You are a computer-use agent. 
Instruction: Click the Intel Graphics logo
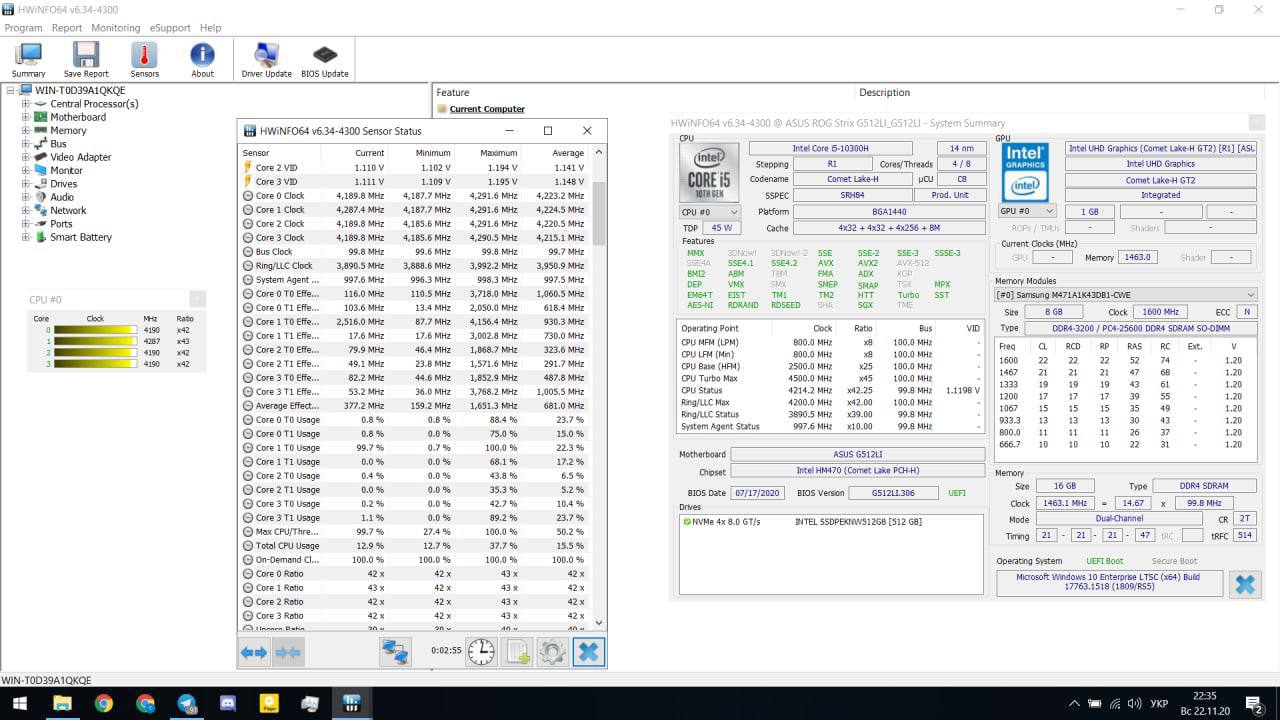(x=1026, y=171)
